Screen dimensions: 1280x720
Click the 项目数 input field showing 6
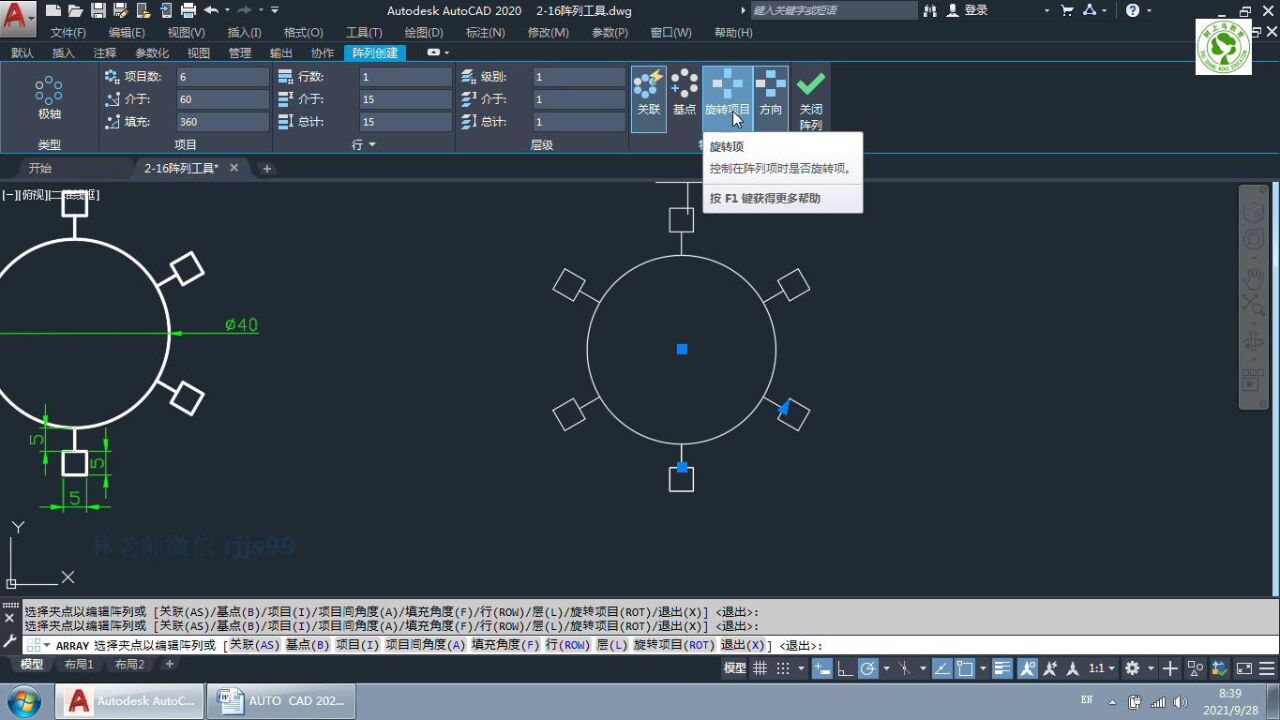(222, 77)
